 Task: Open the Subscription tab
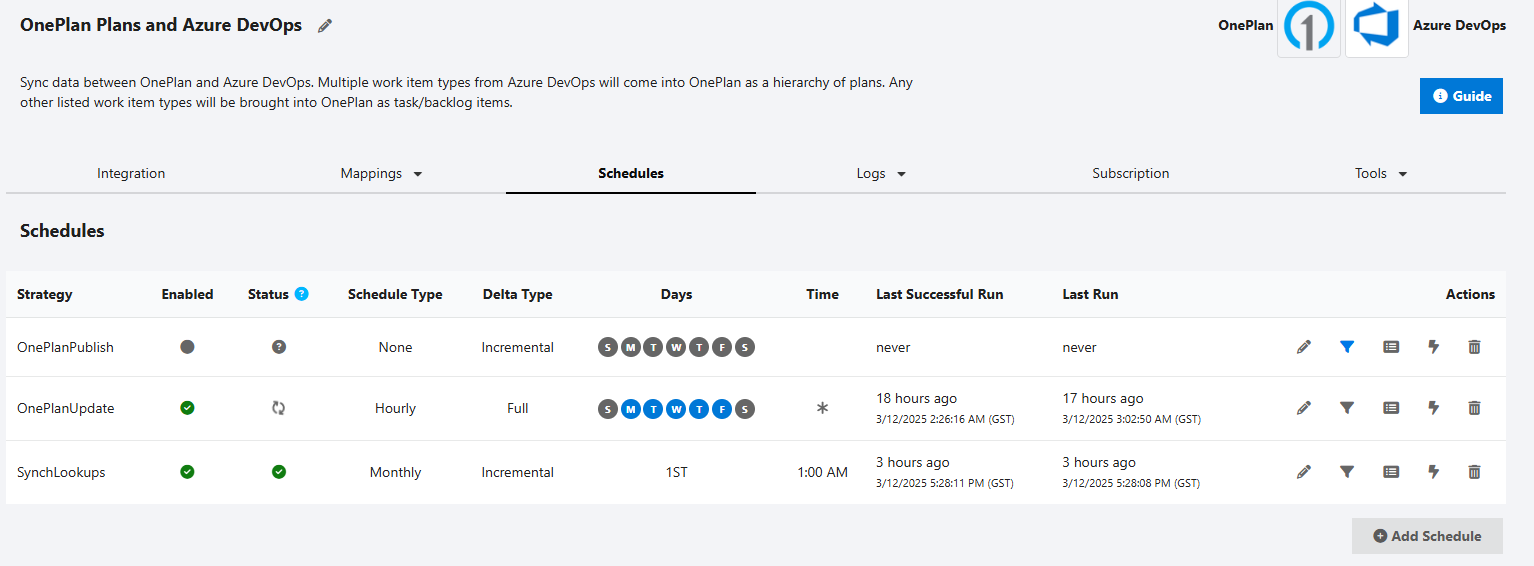point(1131,173)
